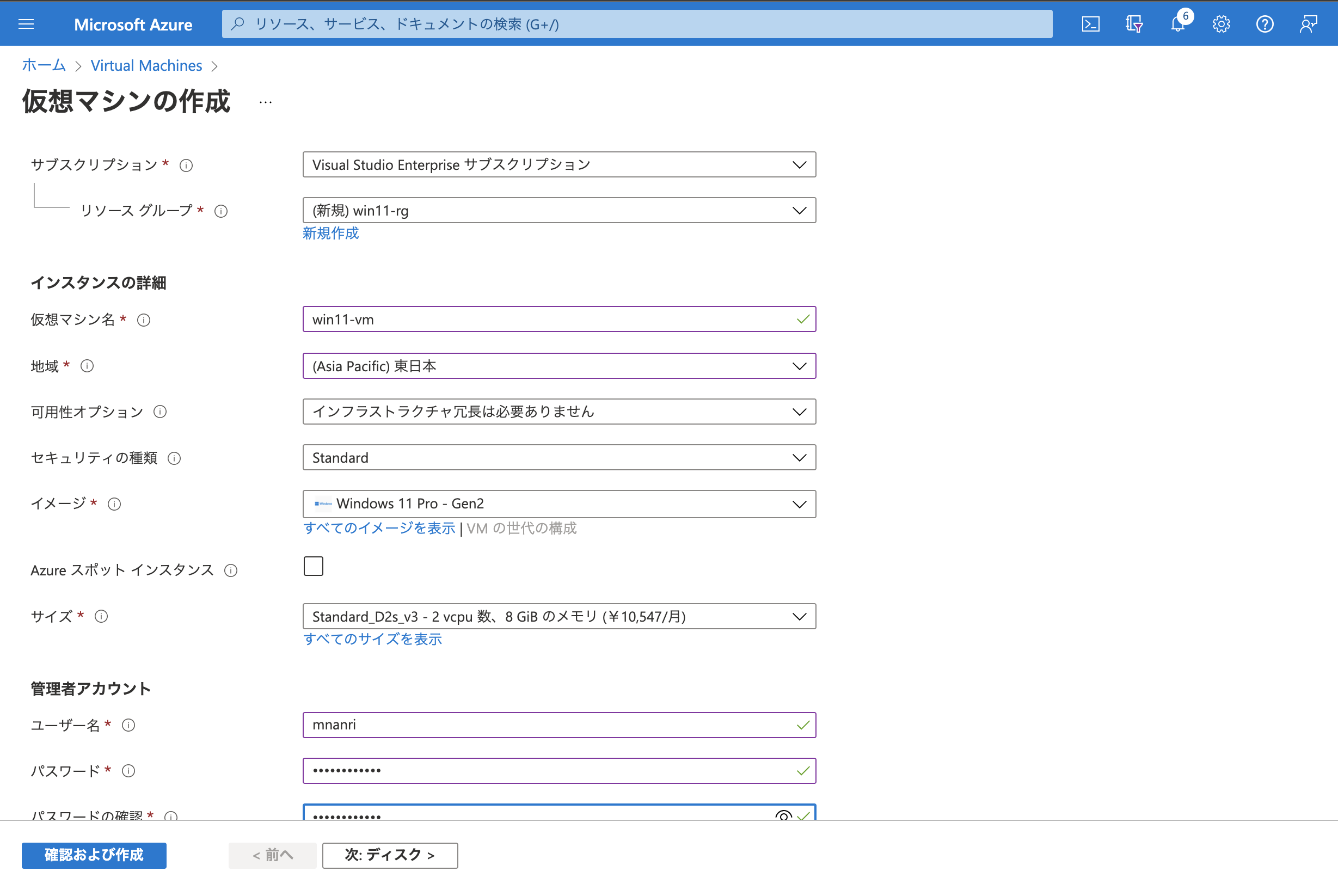Toggle password visibility on パスワードの確認
Screen dimensions: 1338x896
784,816
